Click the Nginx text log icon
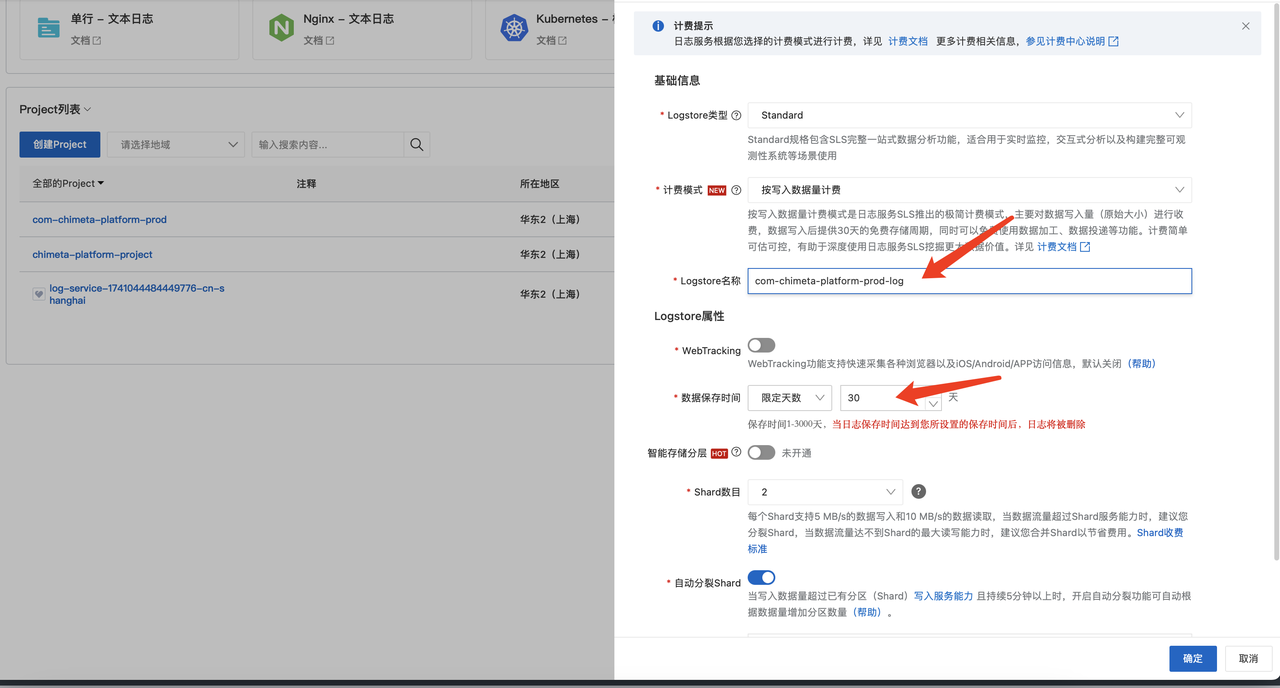 pos(281,28)
